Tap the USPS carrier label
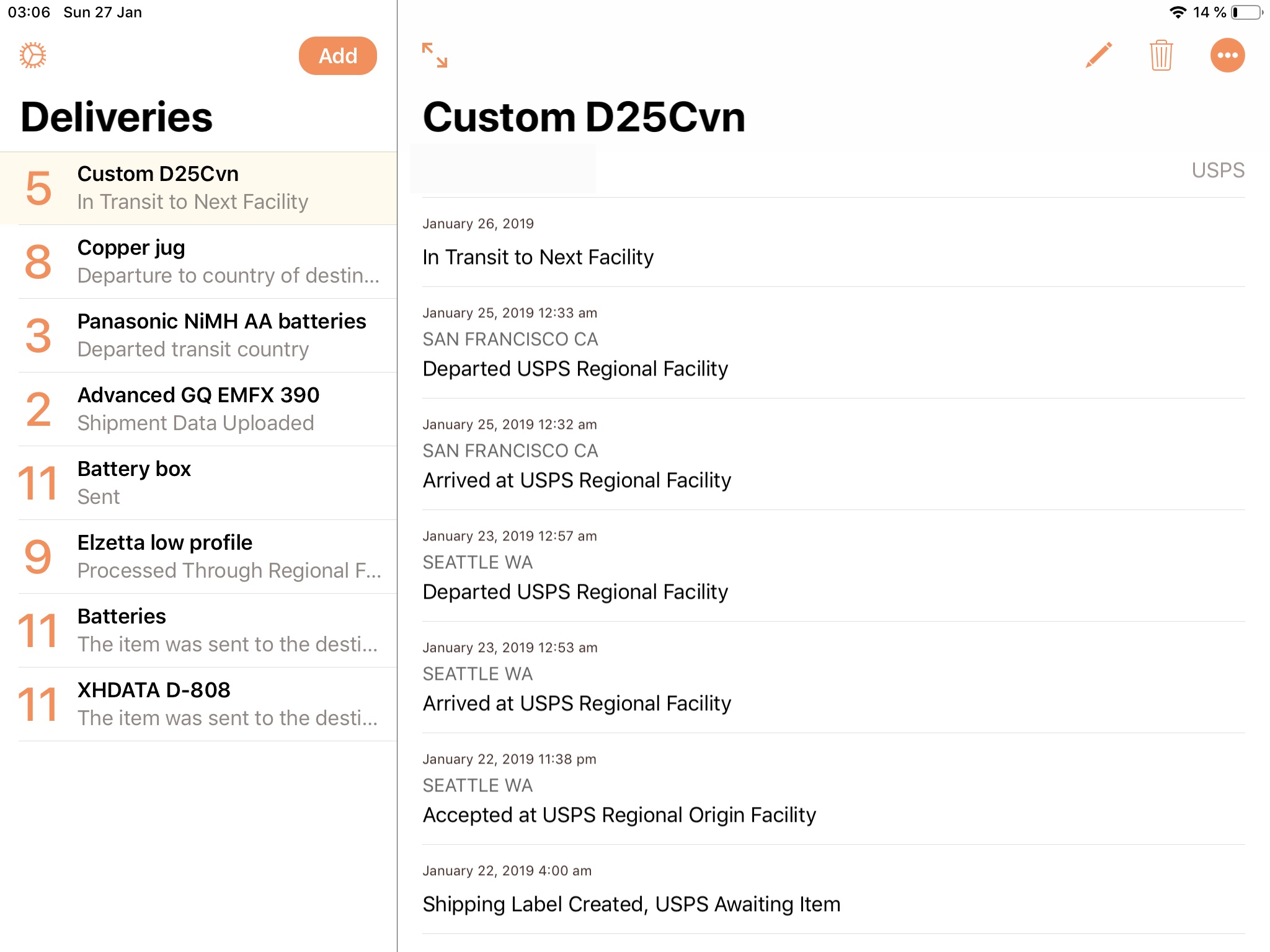 [1217, 170]
